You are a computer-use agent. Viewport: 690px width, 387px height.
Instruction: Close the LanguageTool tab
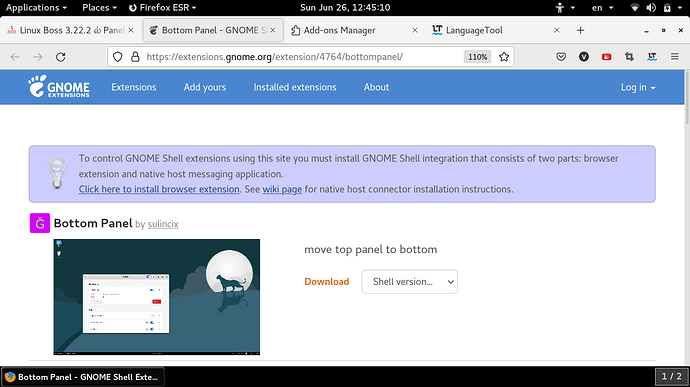(x=557, y=30)
